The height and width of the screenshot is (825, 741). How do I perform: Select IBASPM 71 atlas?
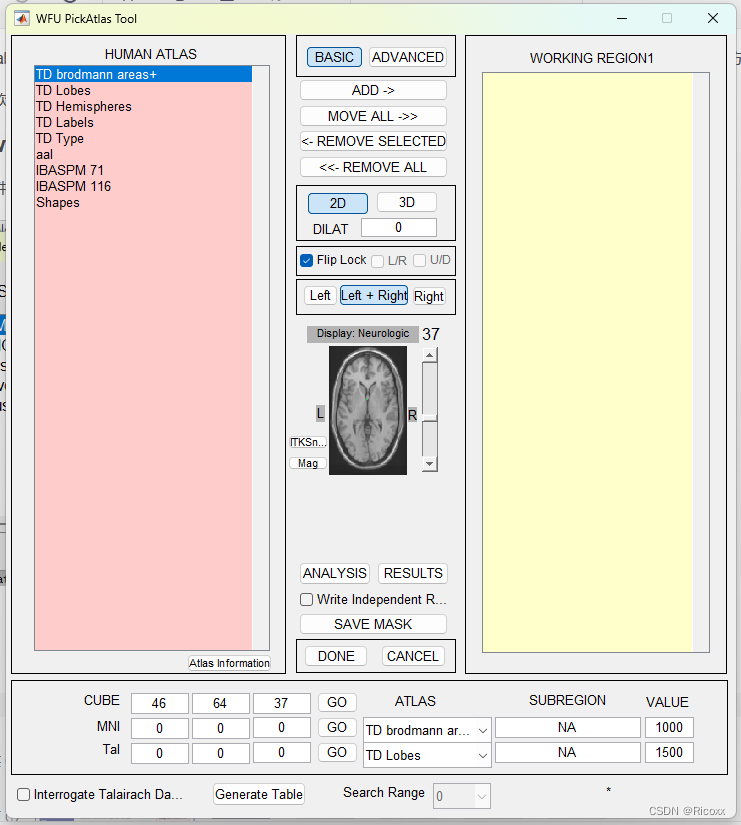point(143,170)
